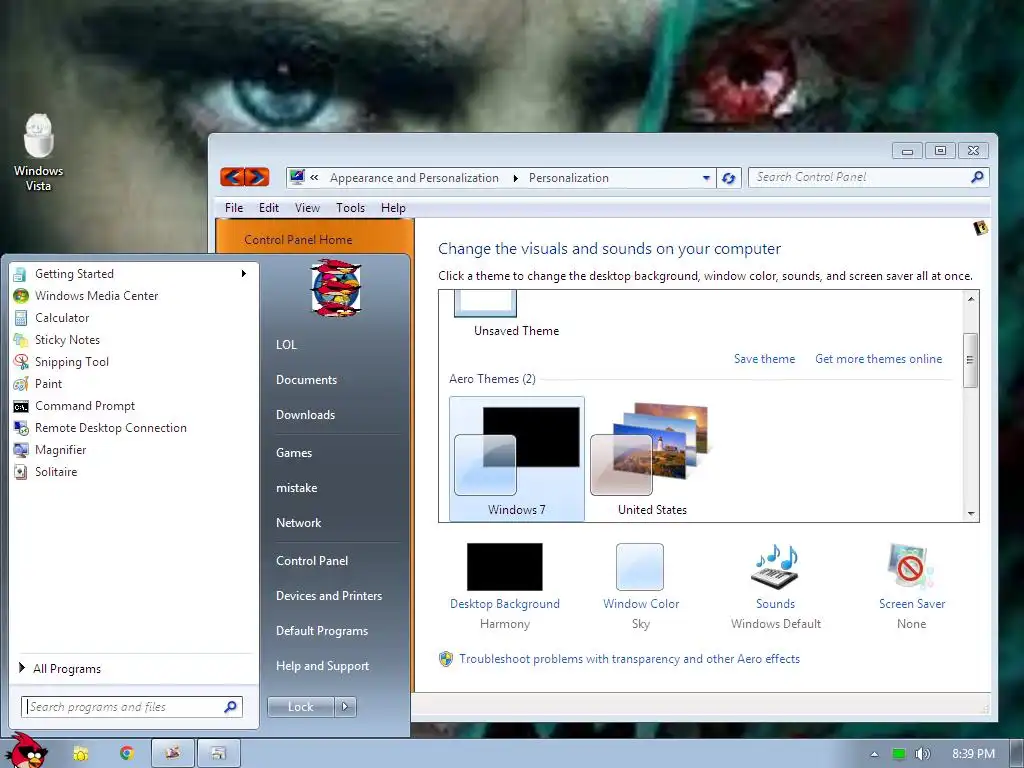Open the address bar history dropdown
This screenshot has width=1024, height=768.
point(706,178)
